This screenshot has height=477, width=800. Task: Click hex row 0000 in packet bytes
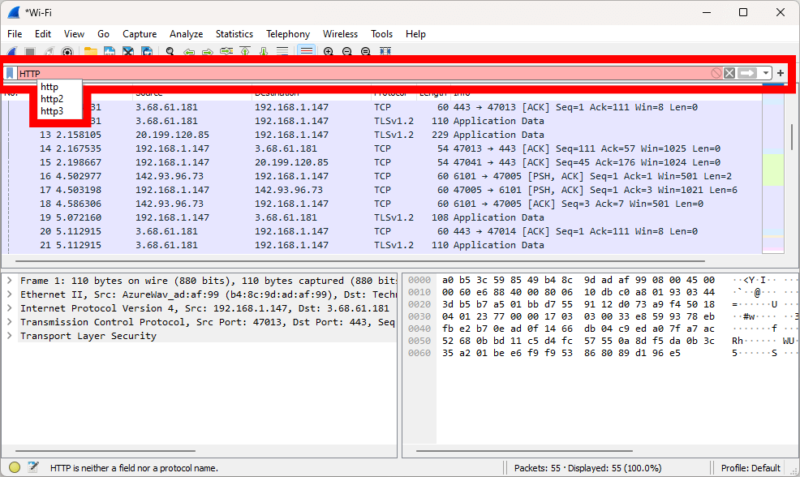point(601,280)
